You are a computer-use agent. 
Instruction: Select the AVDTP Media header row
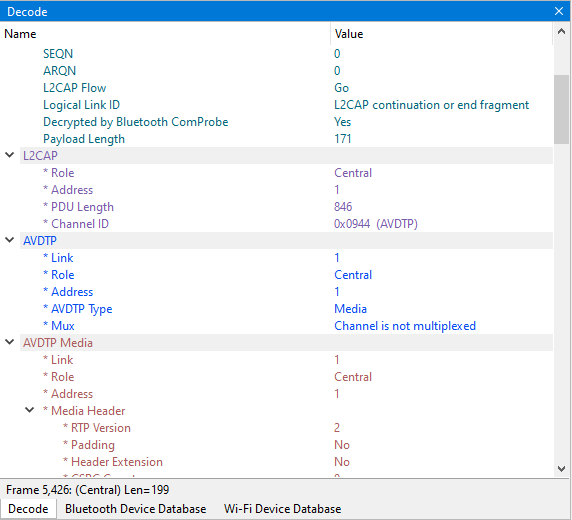[x=286, y=343]
